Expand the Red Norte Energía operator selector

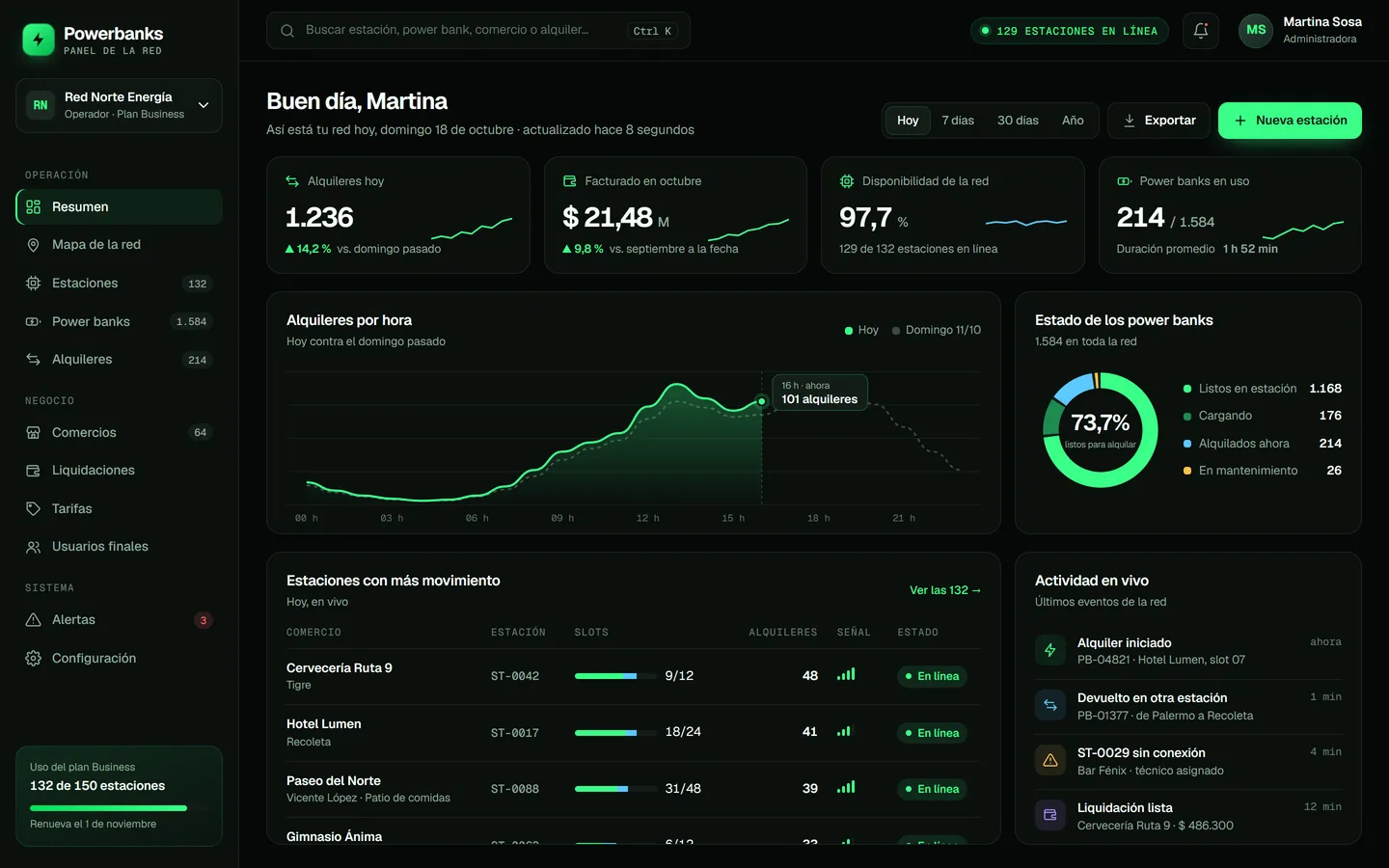pyautogui.click(x=119, y=105)
